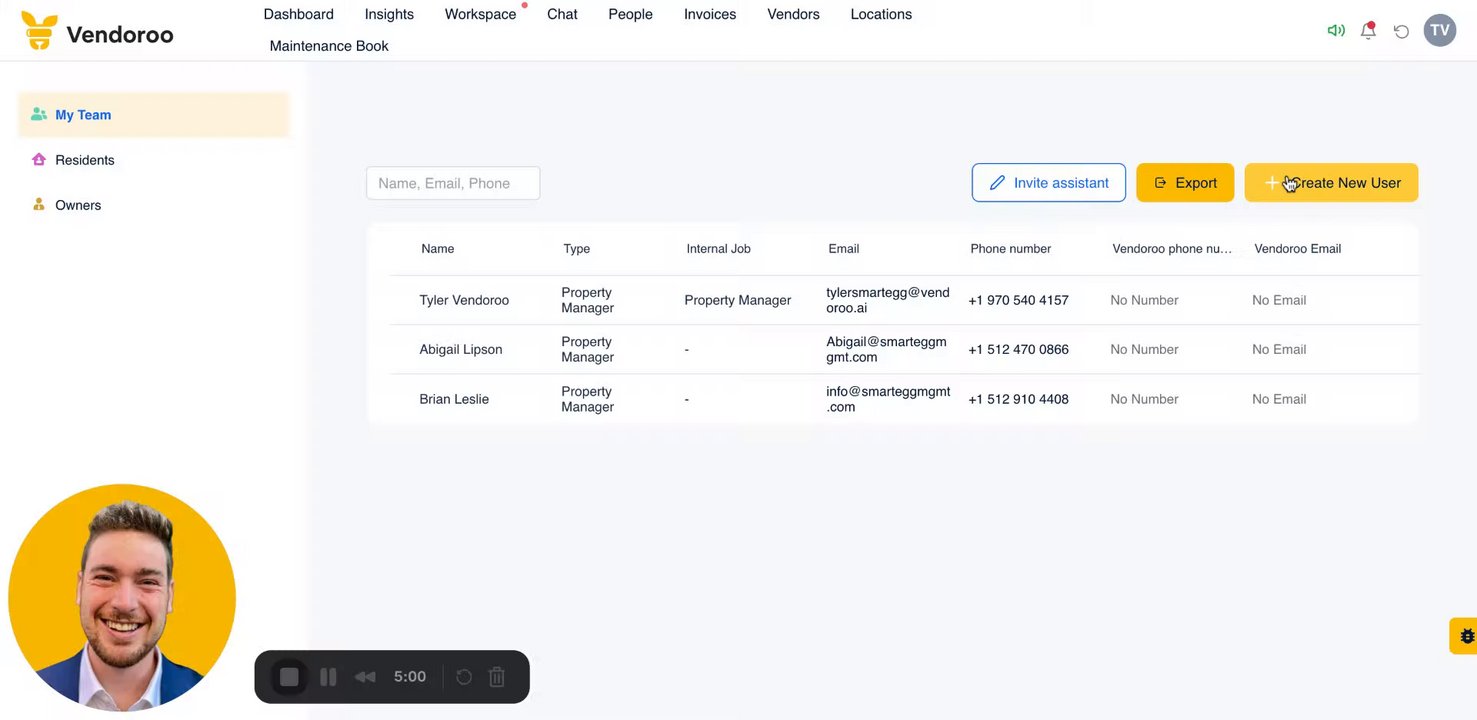Open the notifications bell

[1368, 30]
